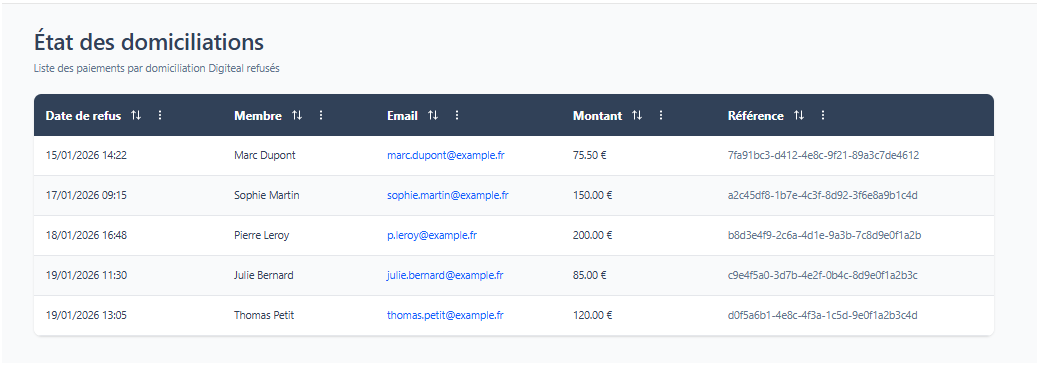Select reference starting with a2c45df8
The image size is (1039, 365).
point(822,195)
